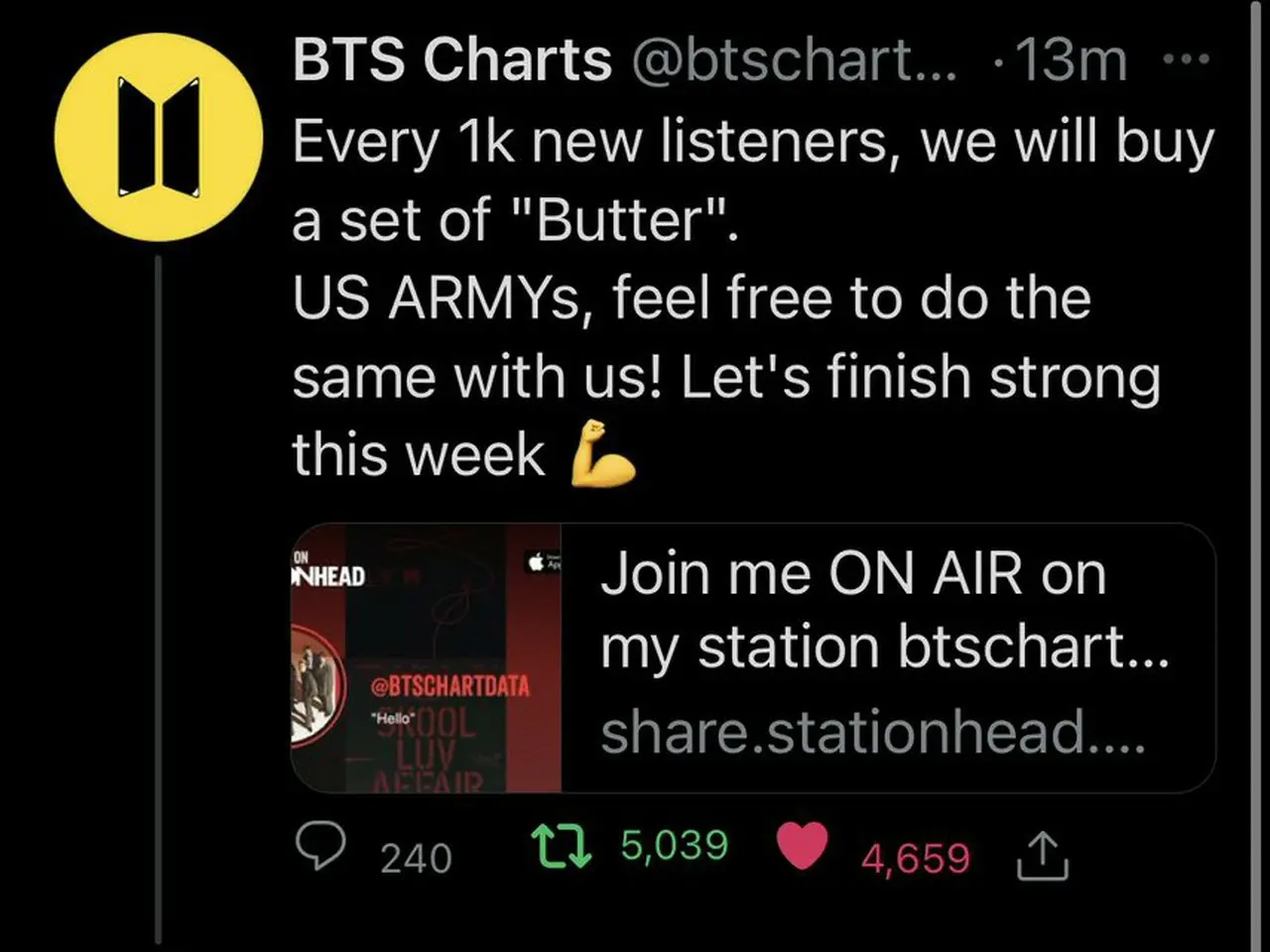
Task: Click the 4,659 likes count
Action: click(915, 859)
